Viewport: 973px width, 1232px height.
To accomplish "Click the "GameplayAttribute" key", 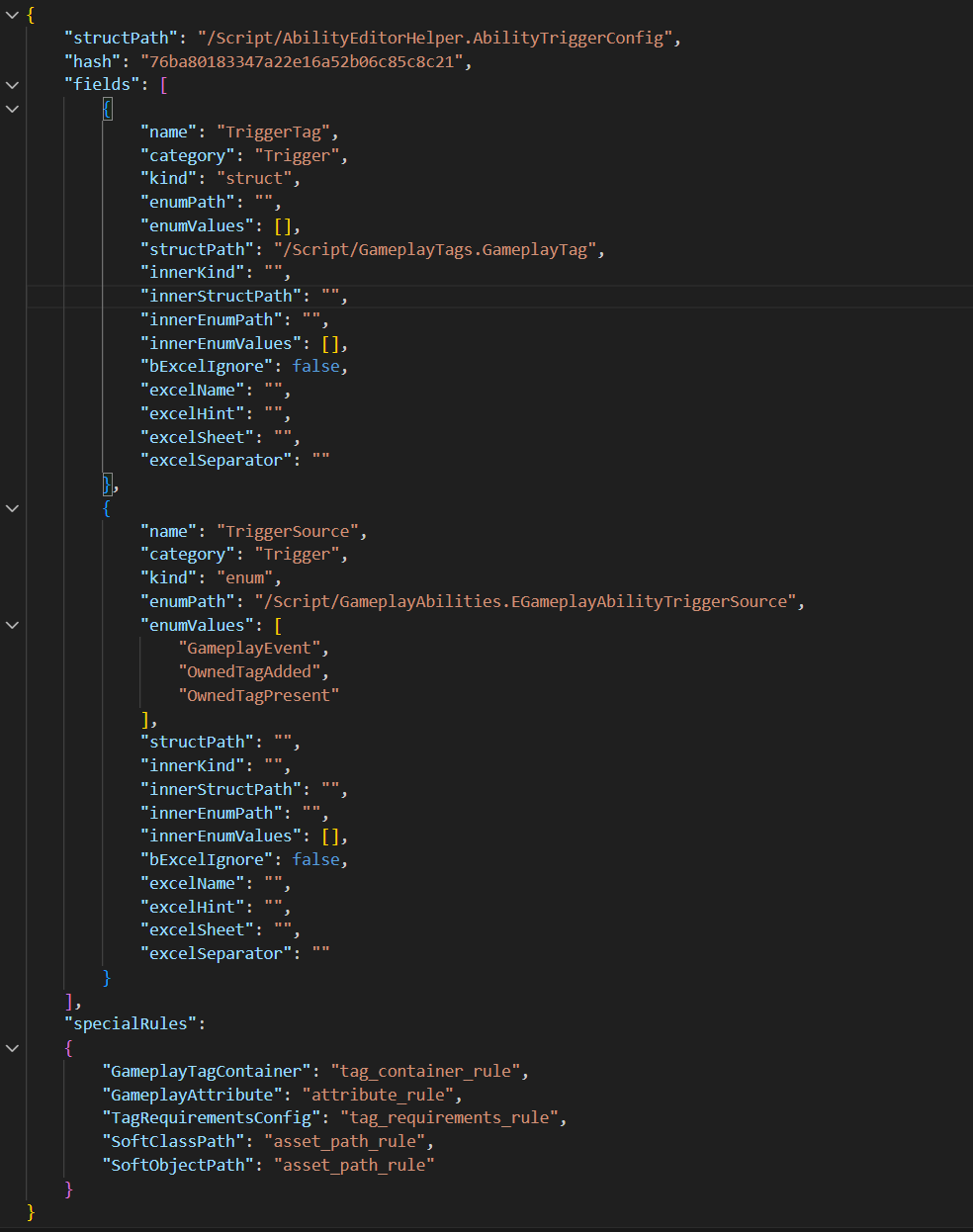I will (193, 1095).
